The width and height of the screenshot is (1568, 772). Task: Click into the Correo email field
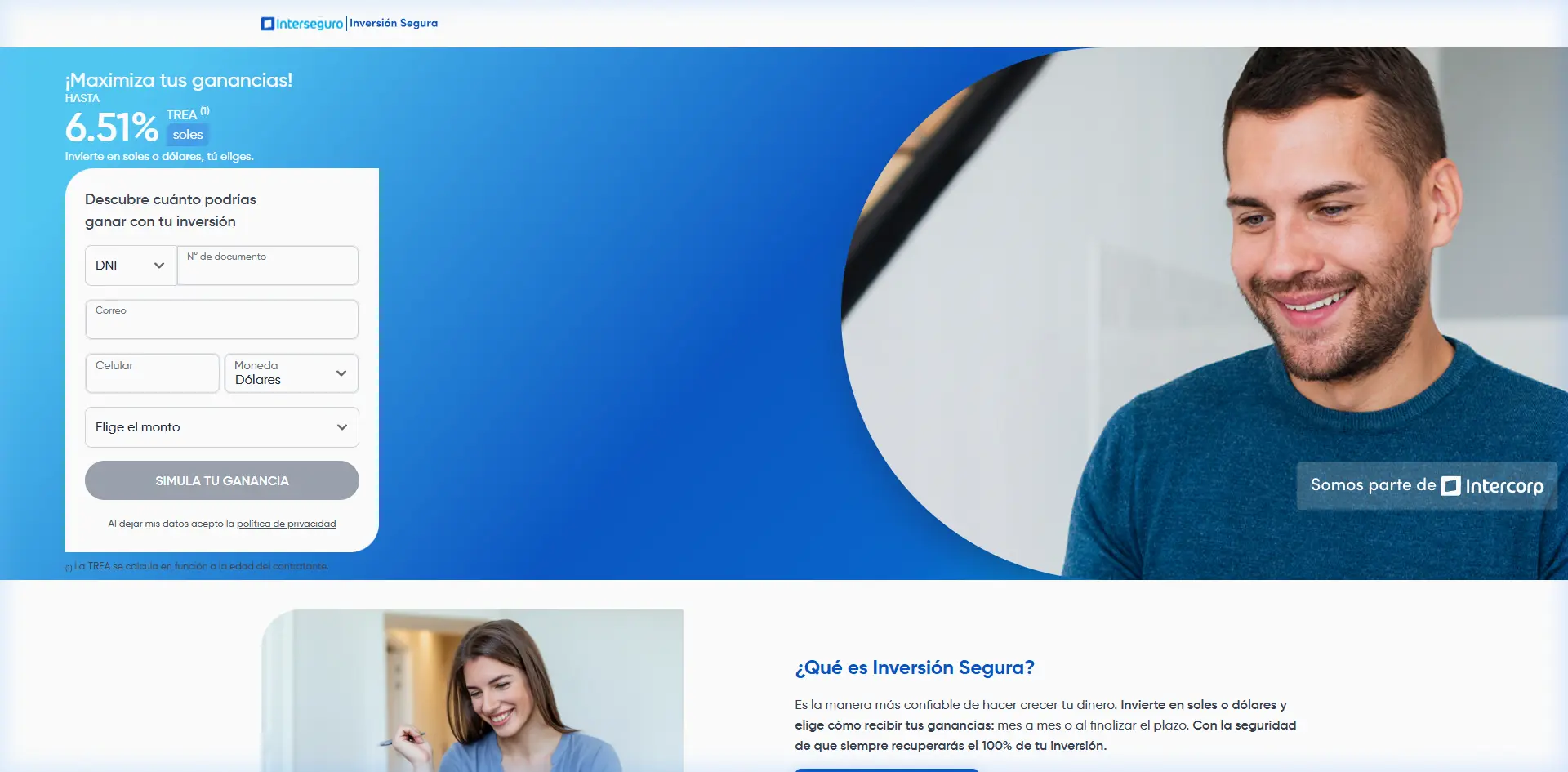(x=222, y=319)
